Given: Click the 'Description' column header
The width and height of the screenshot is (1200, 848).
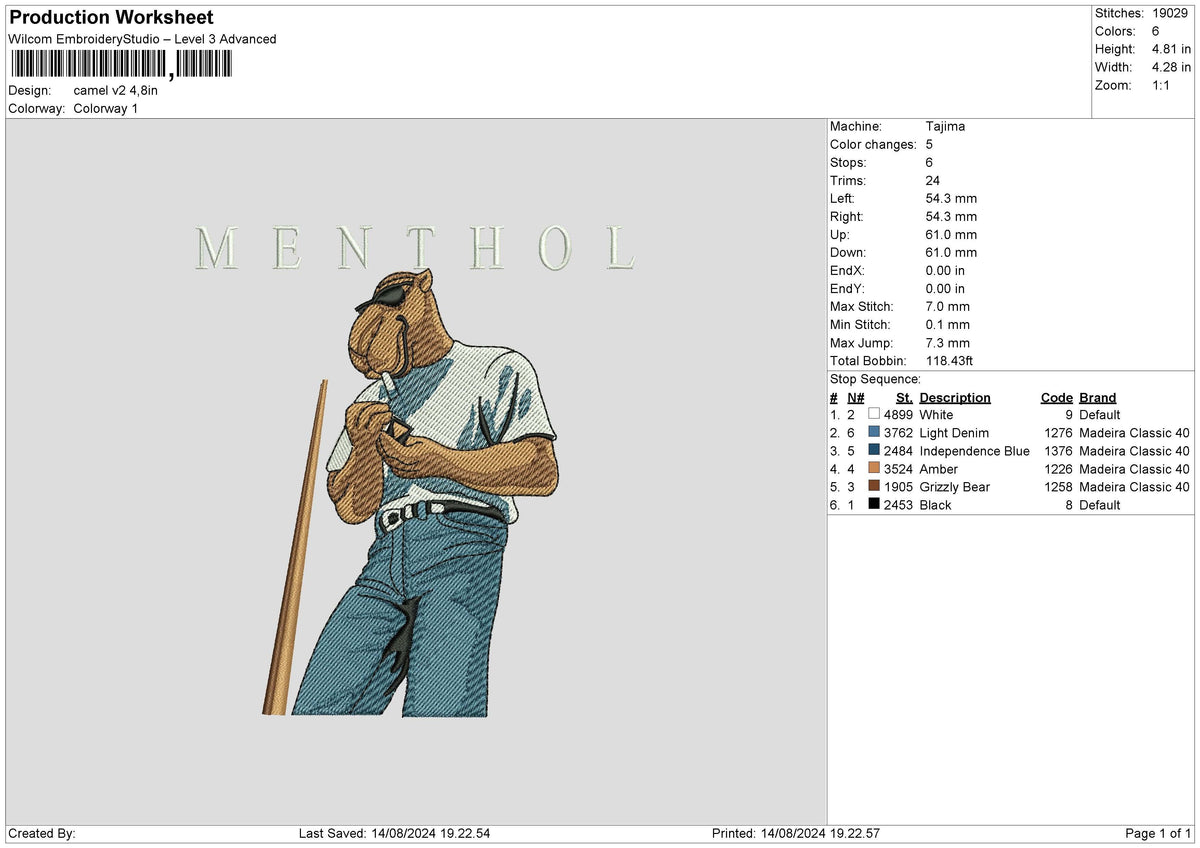Looking at the screenshot, I should click(x=955, y=397).
